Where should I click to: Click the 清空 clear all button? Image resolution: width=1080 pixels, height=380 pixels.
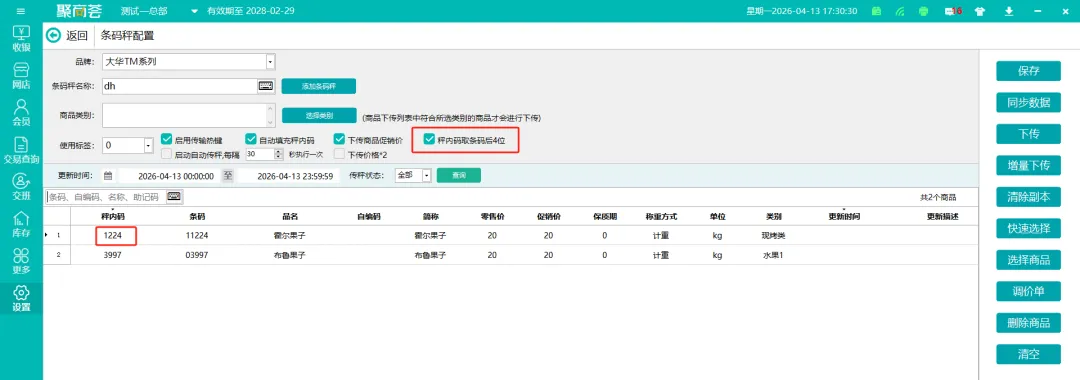1028,355
